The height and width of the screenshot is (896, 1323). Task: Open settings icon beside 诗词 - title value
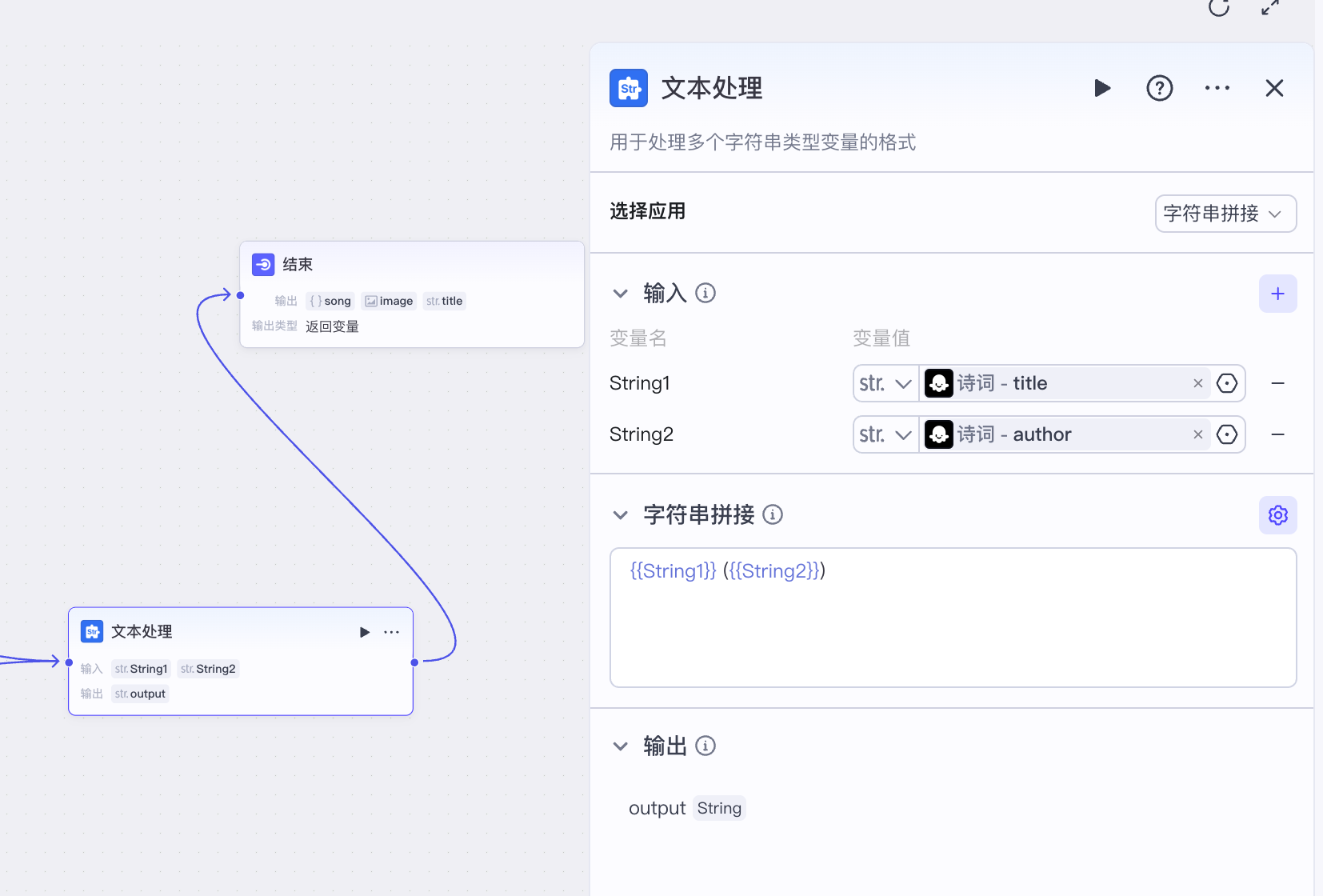point(1226,383)
